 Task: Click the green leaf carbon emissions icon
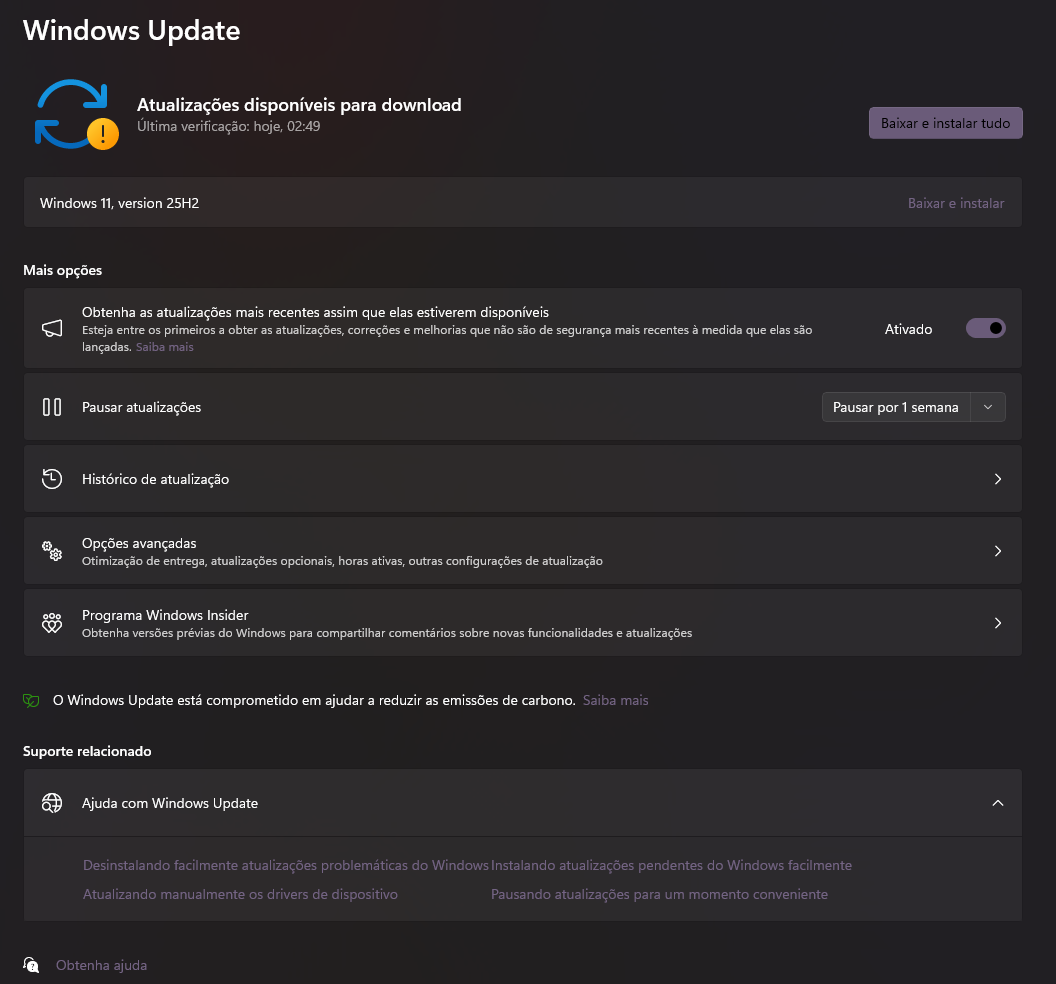click(31, 700)
